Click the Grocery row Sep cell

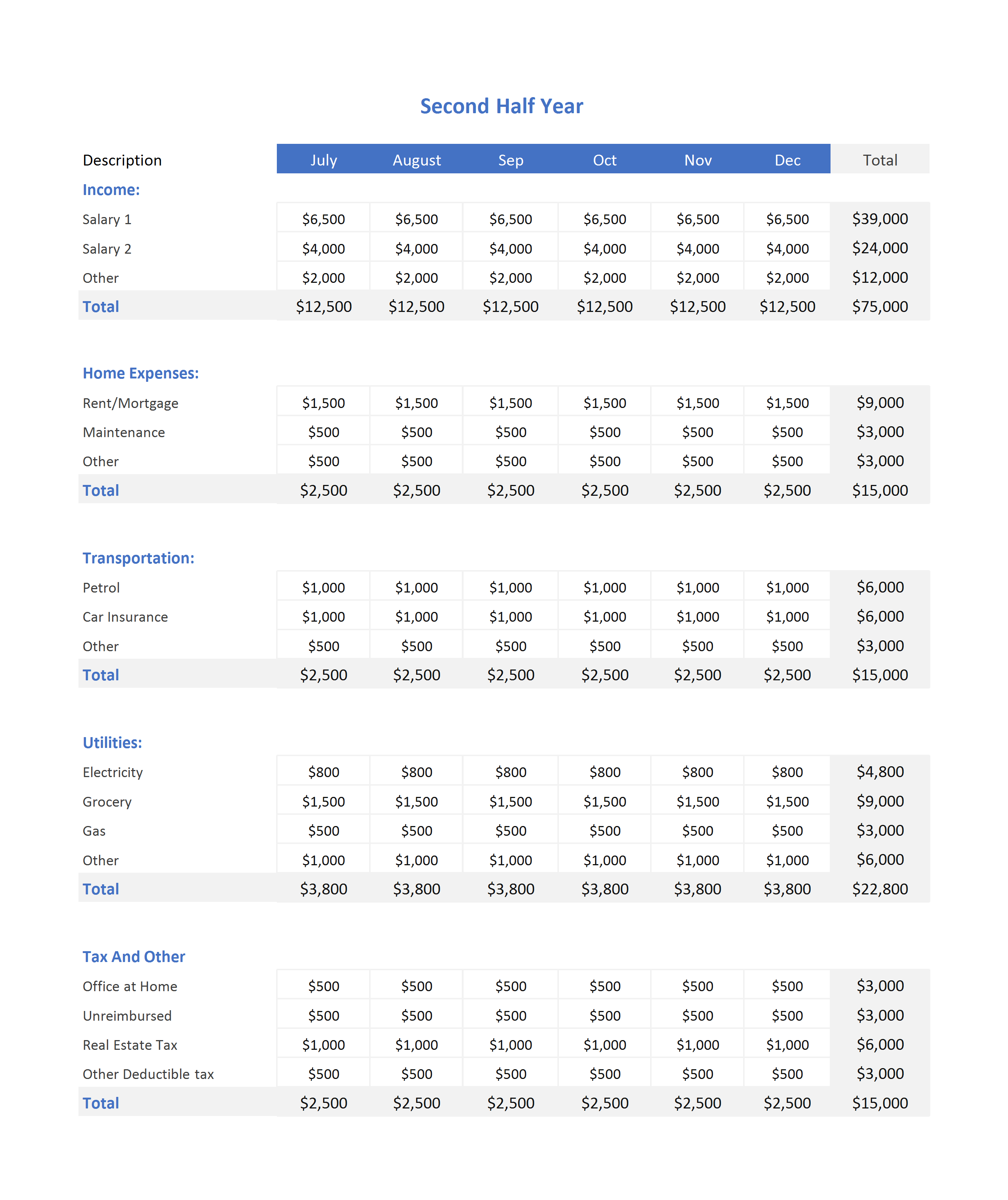click(x=510, y=801)
